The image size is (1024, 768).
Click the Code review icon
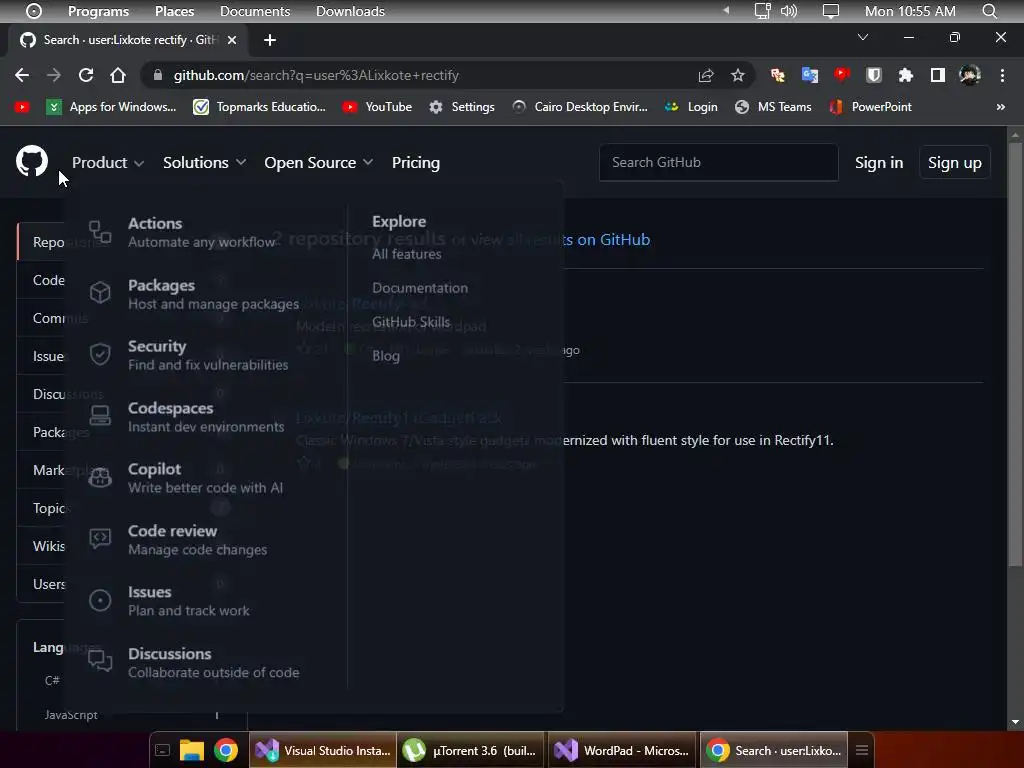(100, 539)
